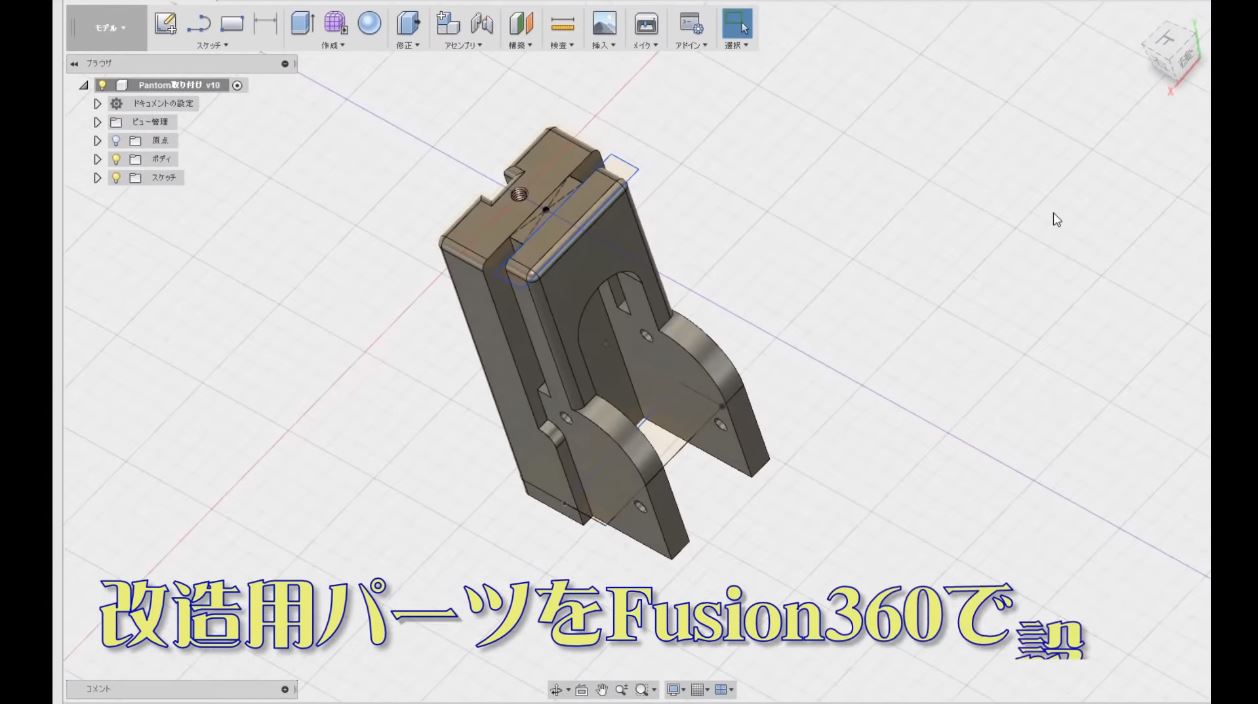Click the Sphere creation icon
Screen dimensions: 1258x704
coord(370,22)
